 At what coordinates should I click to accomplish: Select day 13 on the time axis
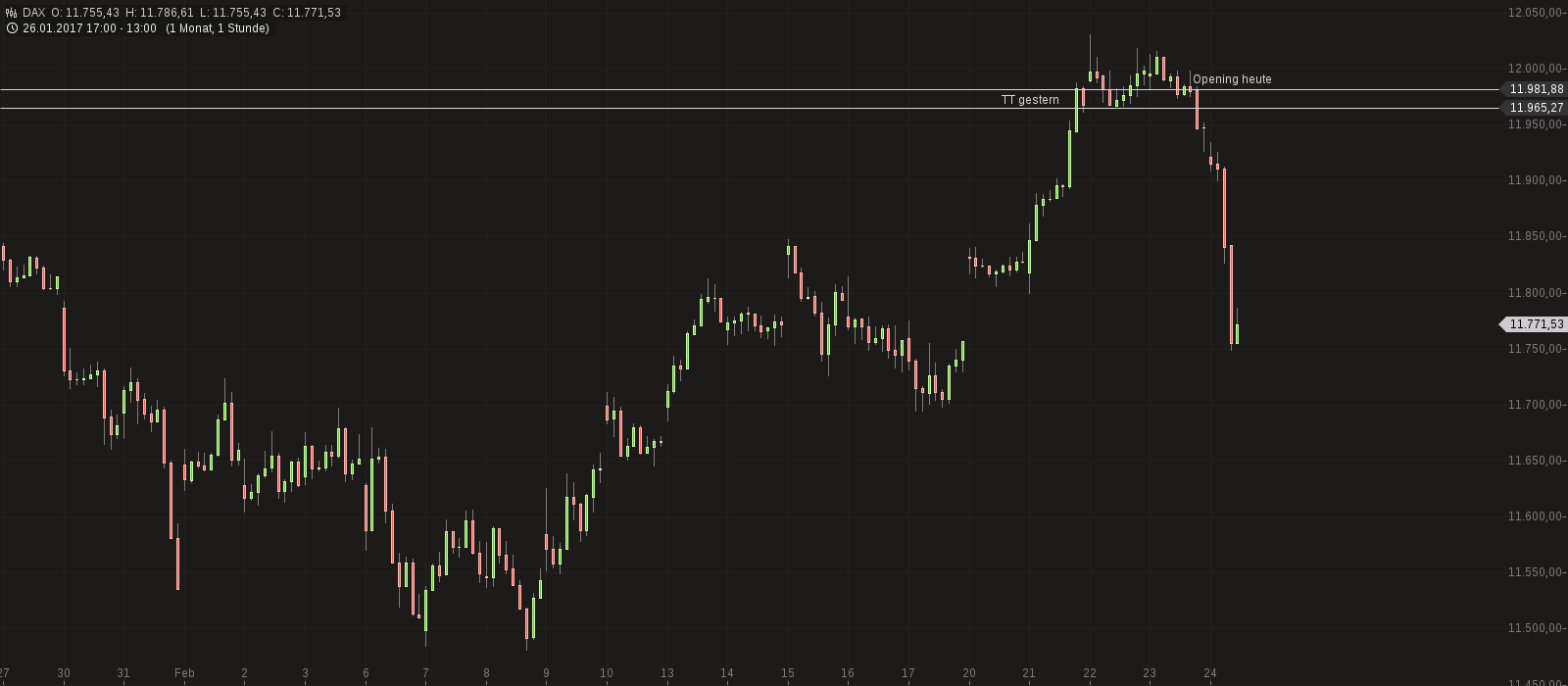click(666, 673)
